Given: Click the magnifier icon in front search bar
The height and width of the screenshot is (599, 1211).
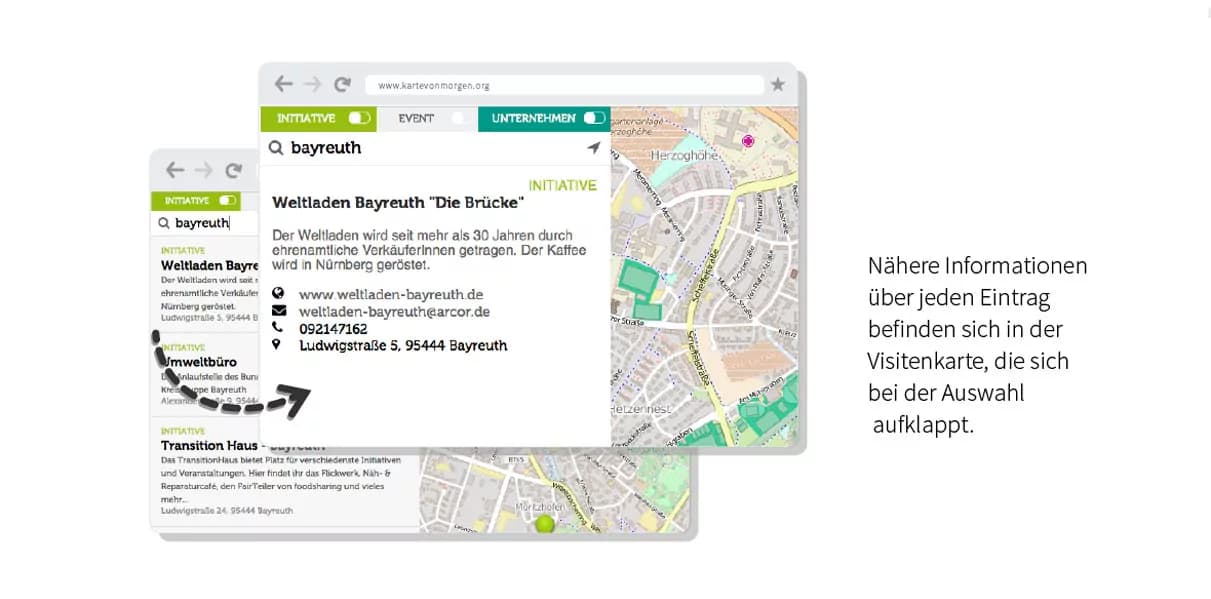Looking at the screenshot, I should 276,148.
